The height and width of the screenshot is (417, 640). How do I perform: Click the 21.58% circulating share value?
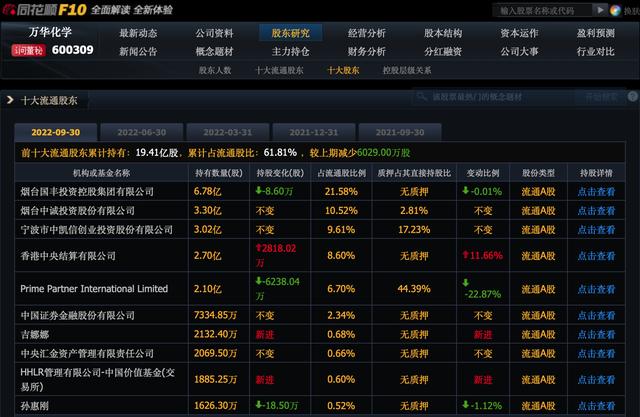click(x=341, y=191)
